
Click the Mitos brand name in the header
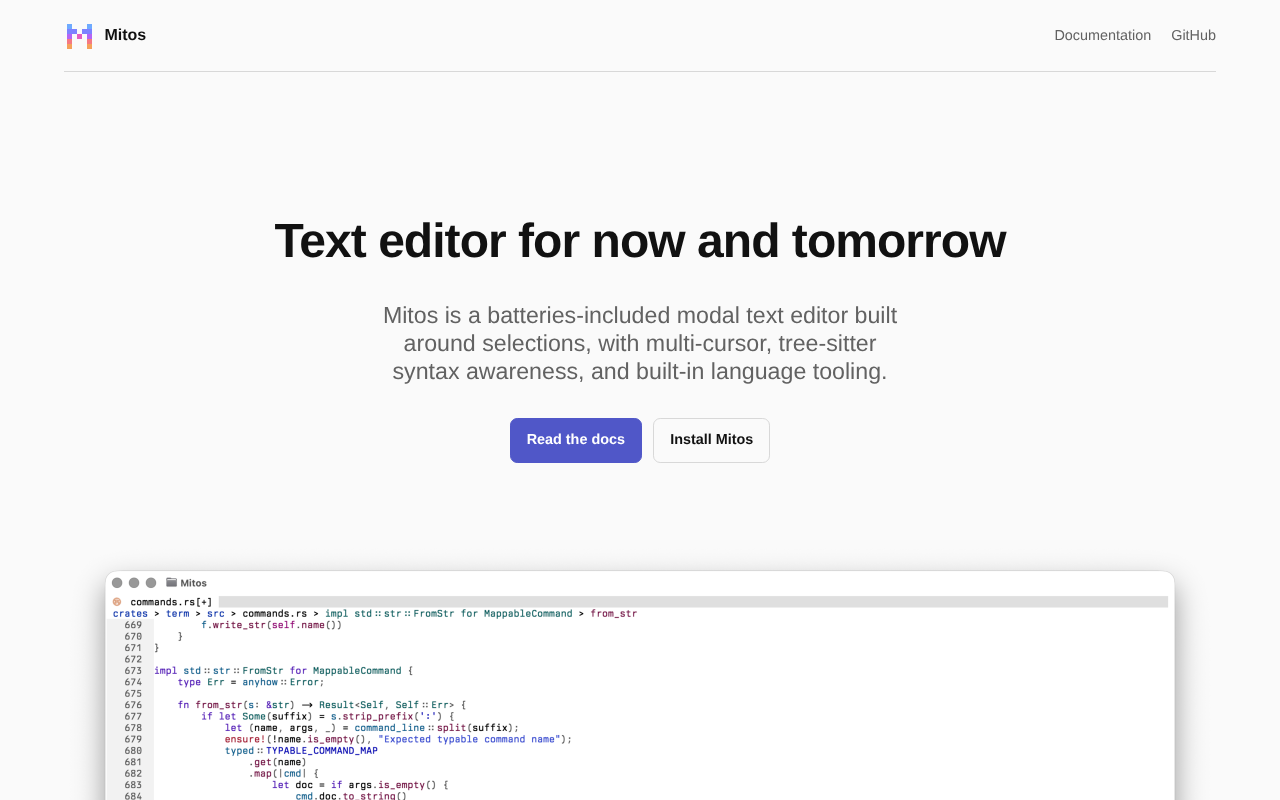point(125,35)
